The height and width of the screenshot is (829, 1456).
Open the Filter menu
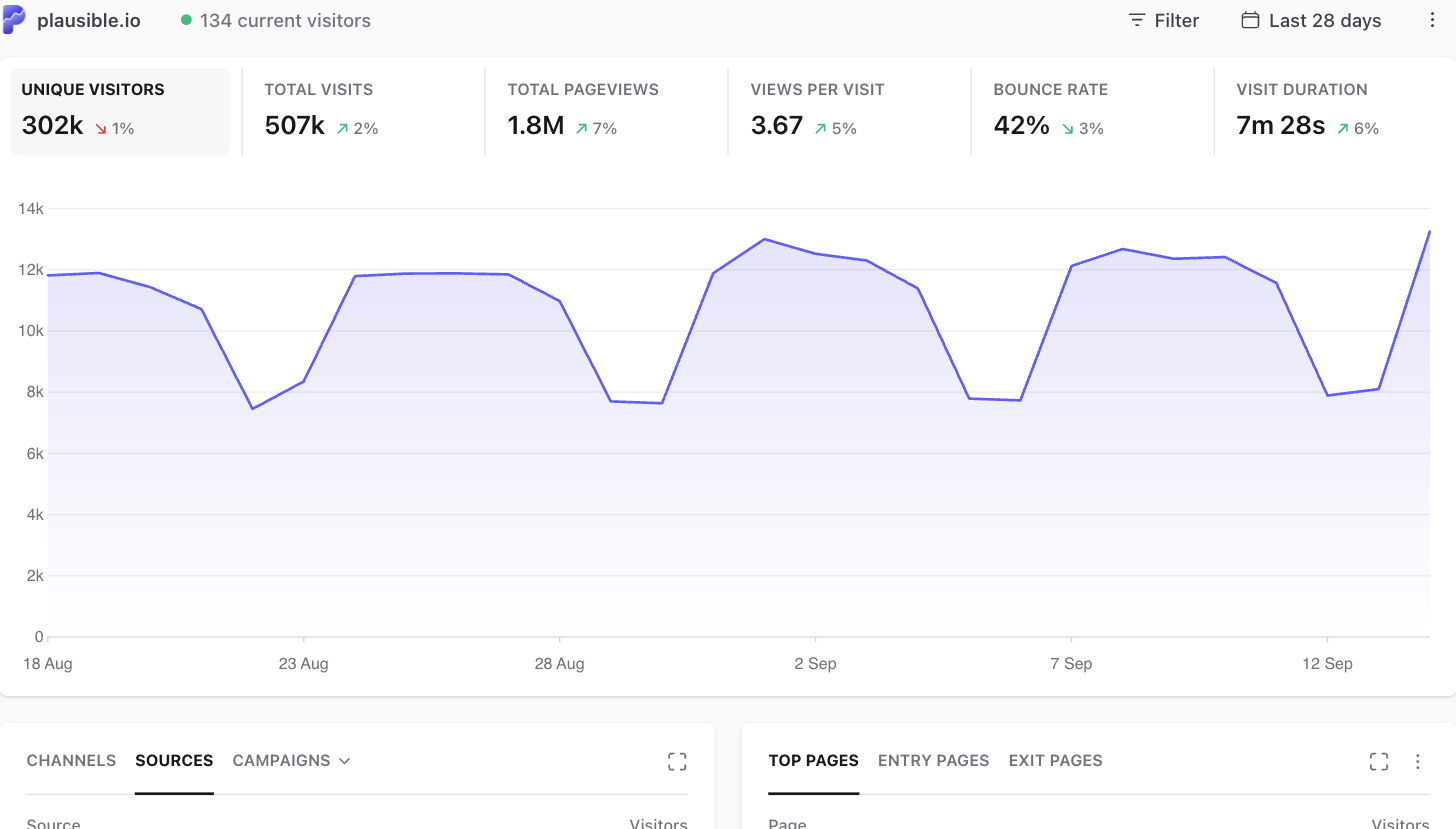(x=1164, y=20)
